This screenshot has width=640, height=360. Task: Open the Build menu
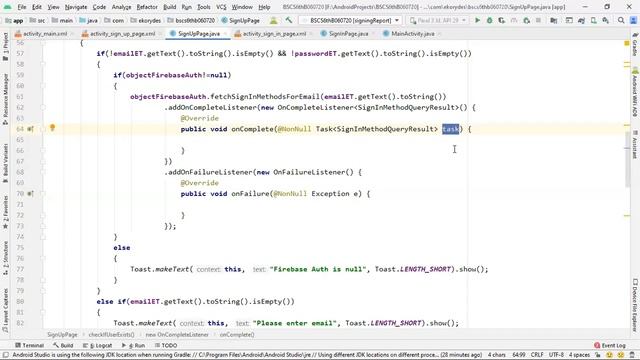(x=169, y=7)
